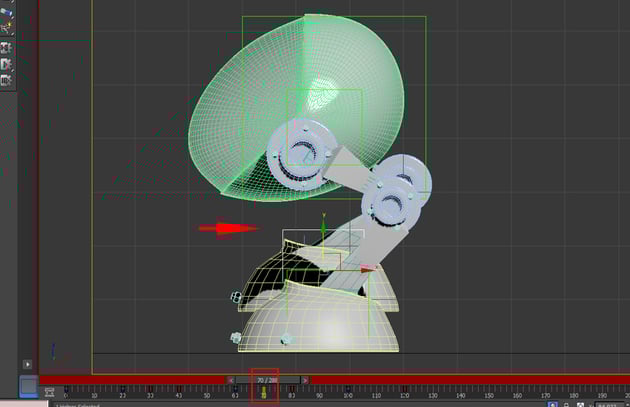The width and height of the screenshot is (630, 407).
Task: Click the first of three stacked left toolbar icons
Action: (6, 48)
